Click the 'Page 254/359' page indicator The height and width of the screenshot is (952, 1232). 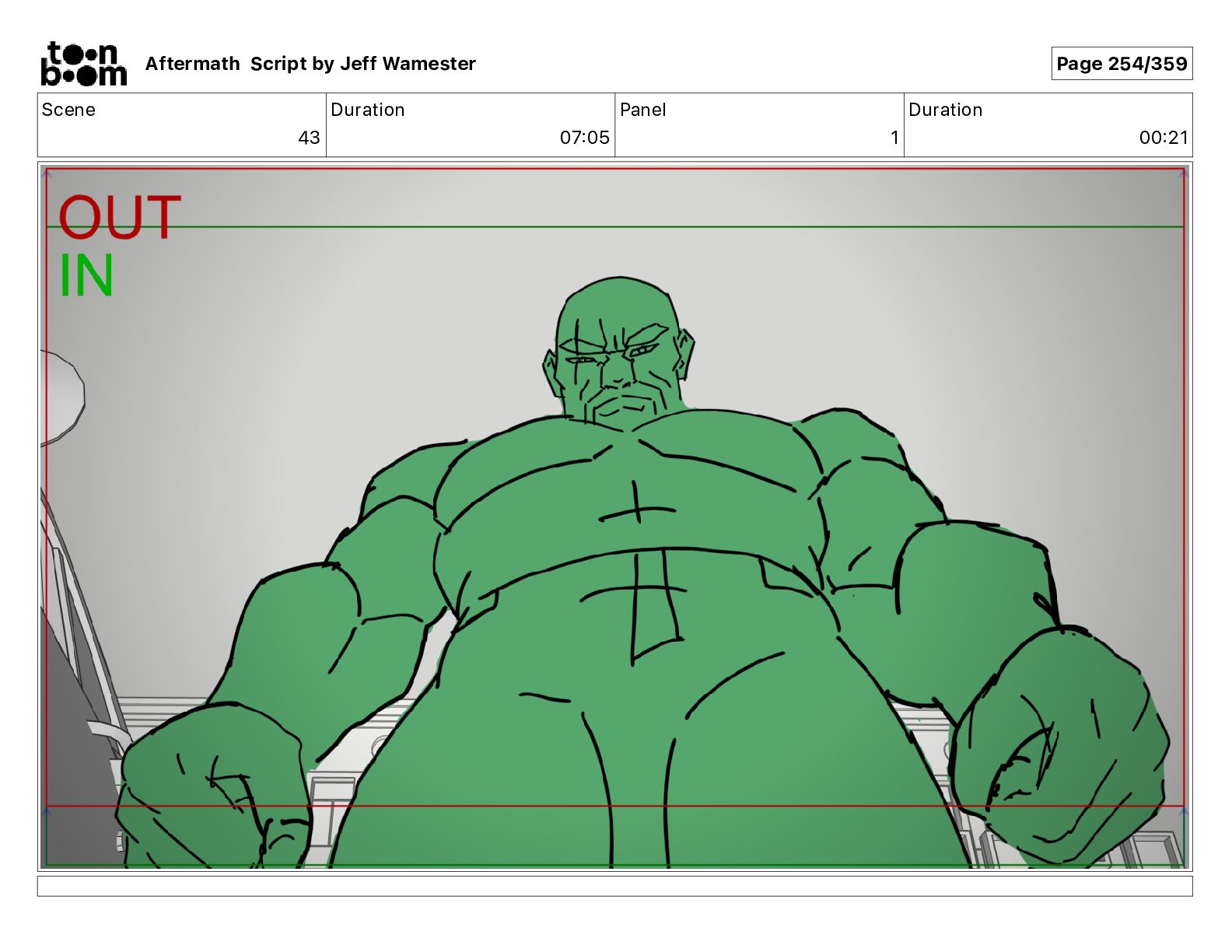(1122, 64)
